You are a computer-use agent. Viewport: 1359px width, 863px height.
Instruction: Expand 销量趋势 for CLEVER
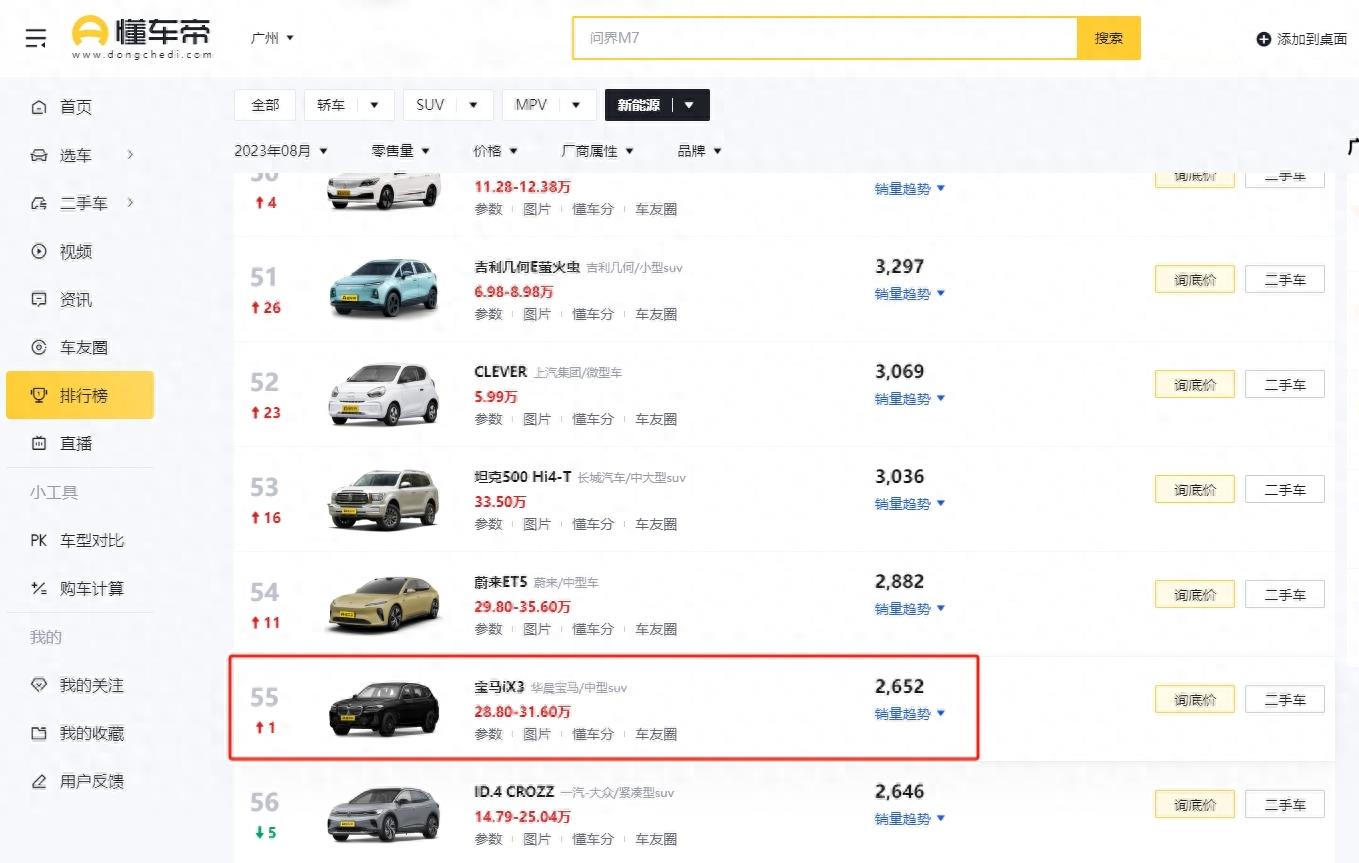(910, 399)
